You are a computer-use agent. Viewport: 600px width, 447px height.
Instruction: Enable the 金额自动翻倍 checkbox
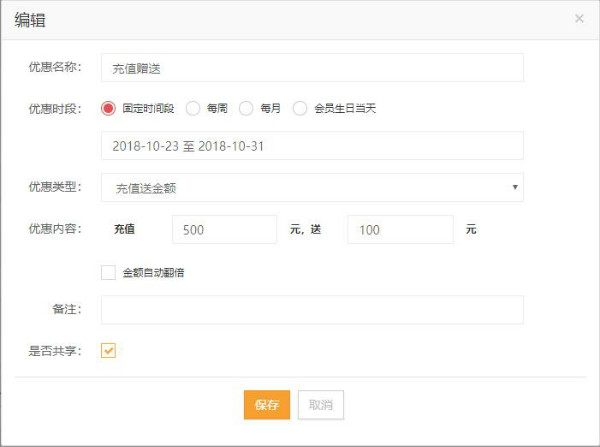point(109,271)
